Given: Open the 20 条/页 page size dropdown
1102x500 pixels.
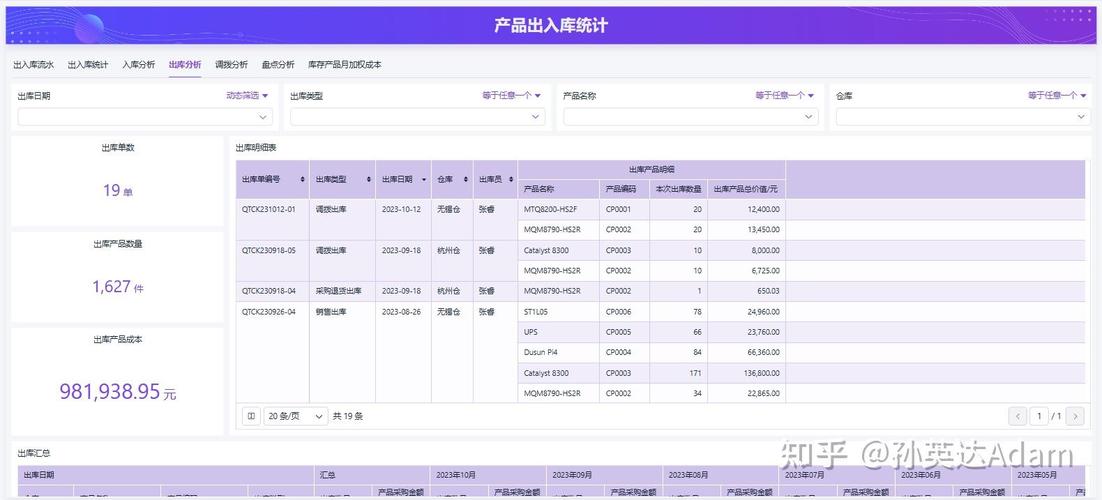Looking at the screenshot, I should pyautogui.click(x=296, y=416).
